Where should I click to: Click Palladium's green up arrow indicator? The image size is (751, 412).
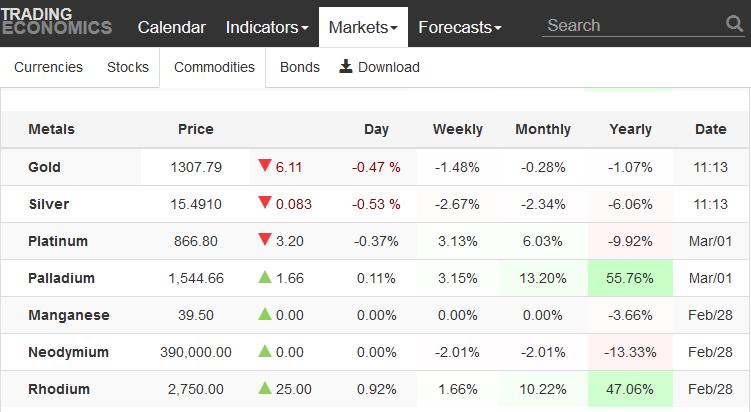[265, 277]
